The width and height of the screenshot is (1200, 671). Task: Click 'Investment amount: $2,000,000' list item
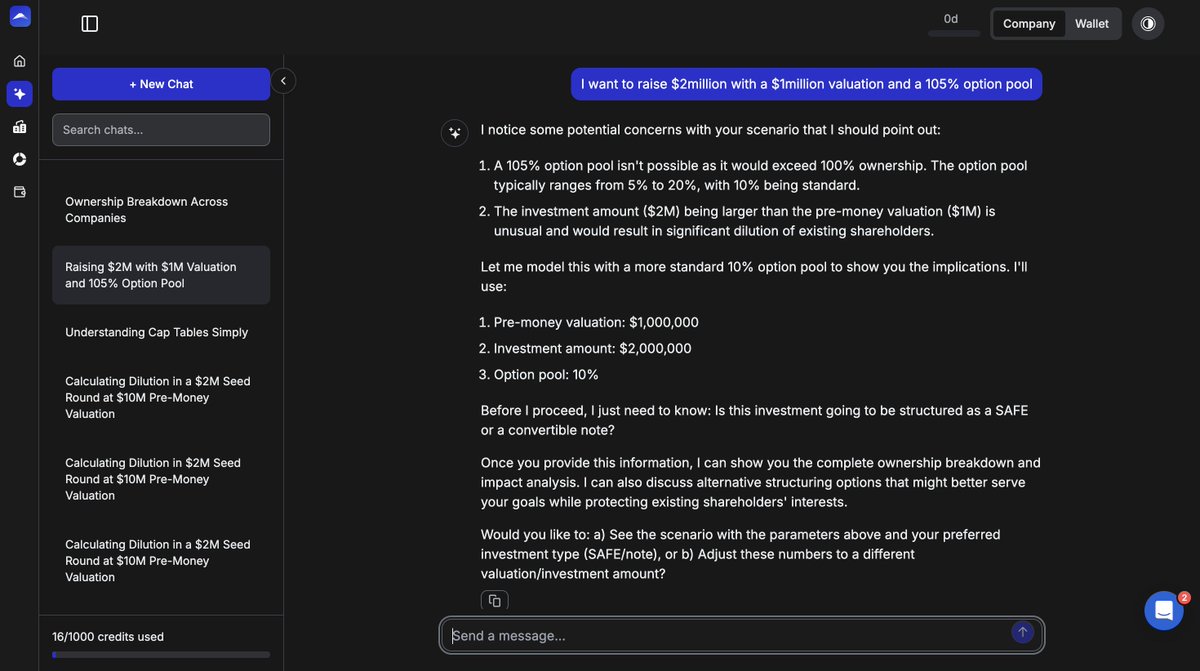point(592,348)
